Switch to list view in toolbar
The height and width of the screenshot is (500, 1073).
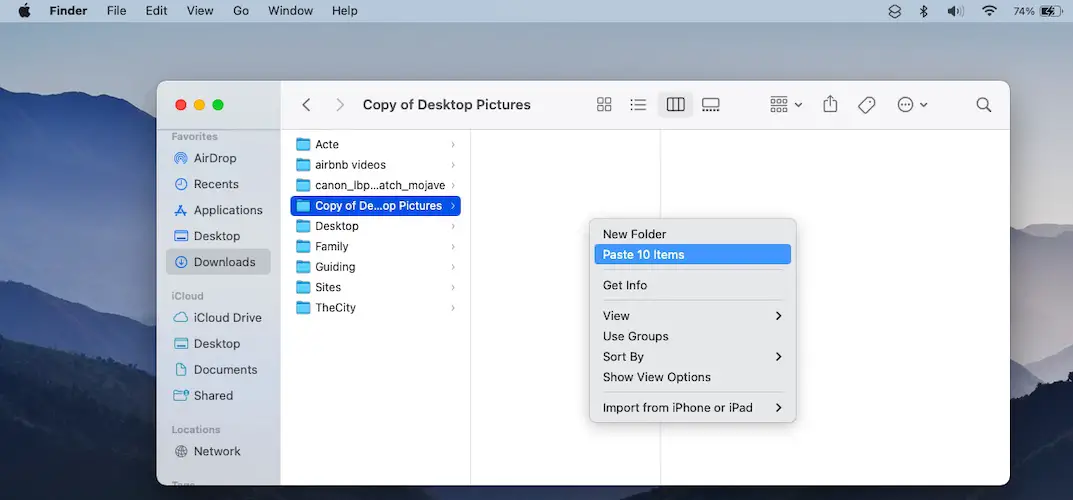coord(638,105)
